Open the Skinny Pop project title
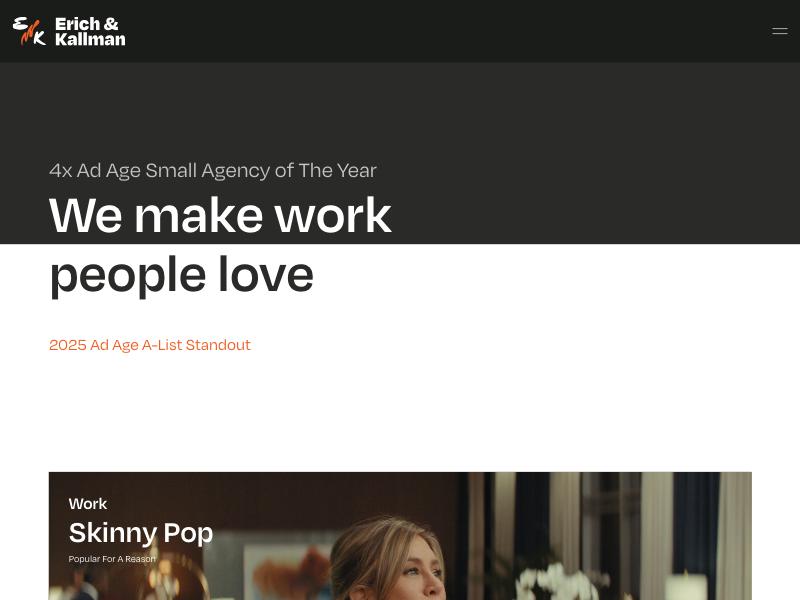Image resolution: width=800 pixels, height=600 pixels. pyautogui.click(x=141, y=533)
